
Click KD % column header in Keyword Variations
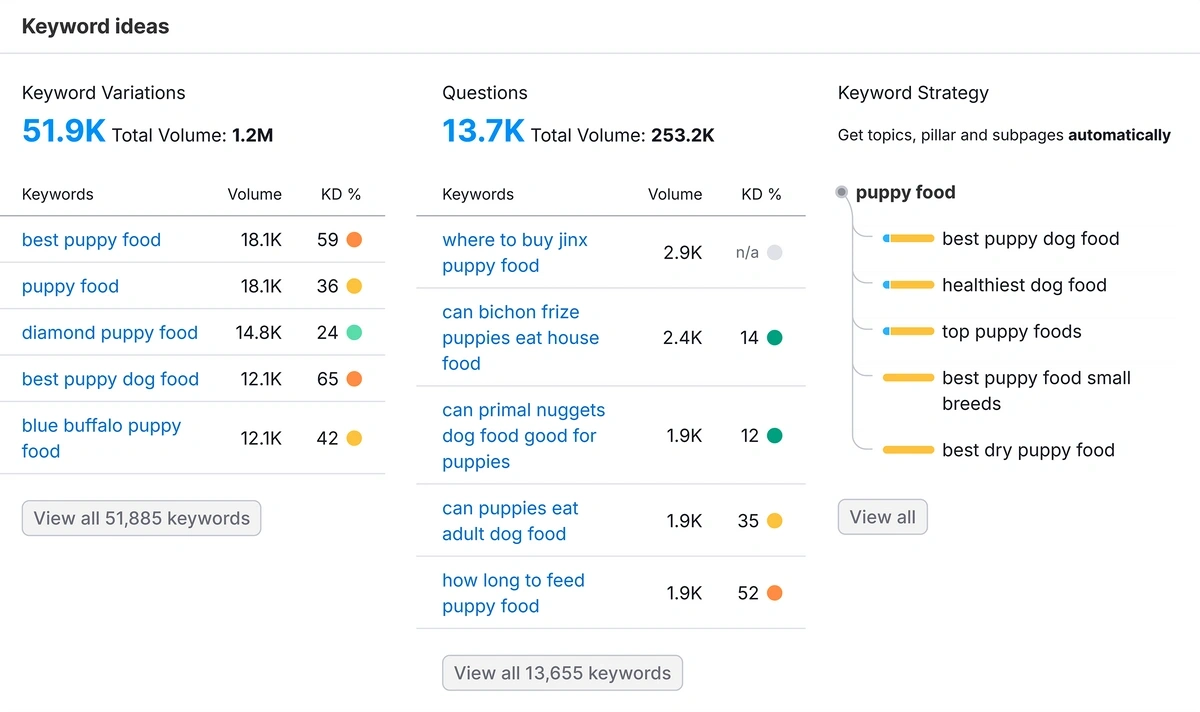click(341, 195)
